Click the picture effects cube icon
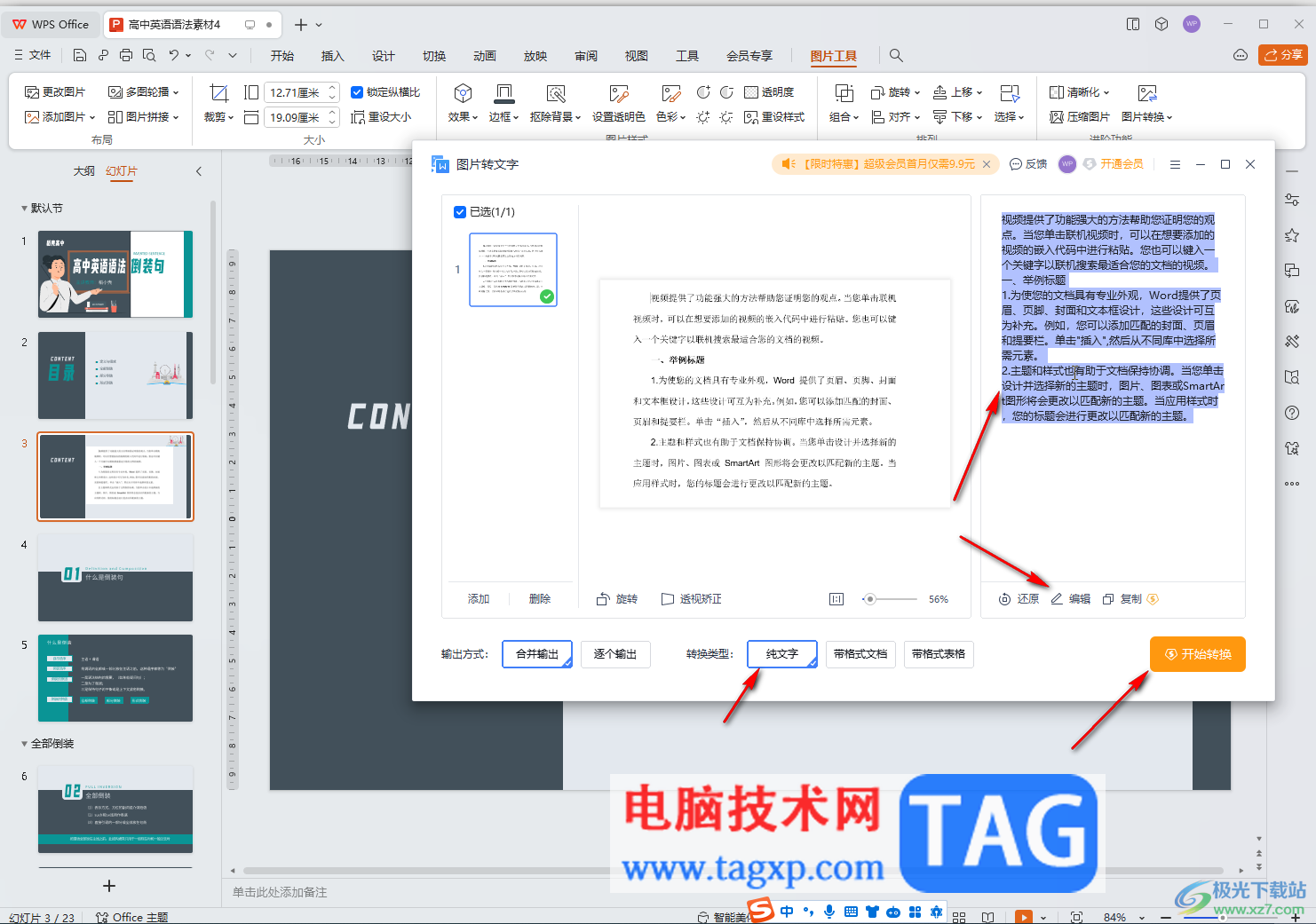1316x924 pixels. (x=463, y=93)
